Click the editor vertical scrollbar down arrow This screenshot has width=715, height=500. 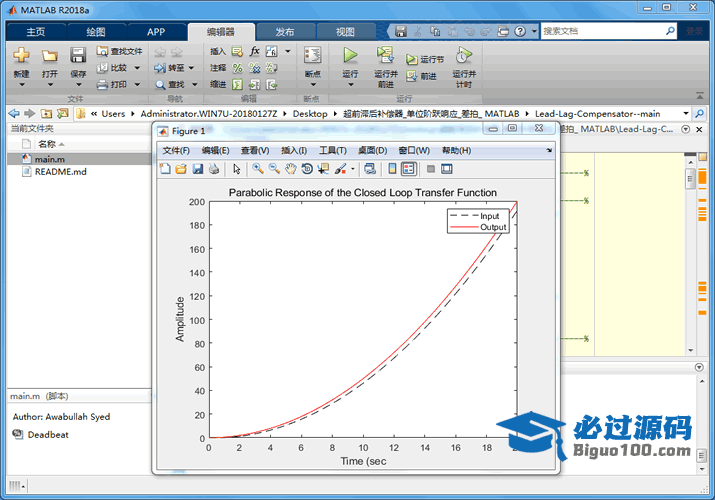(x=690, y=350)
